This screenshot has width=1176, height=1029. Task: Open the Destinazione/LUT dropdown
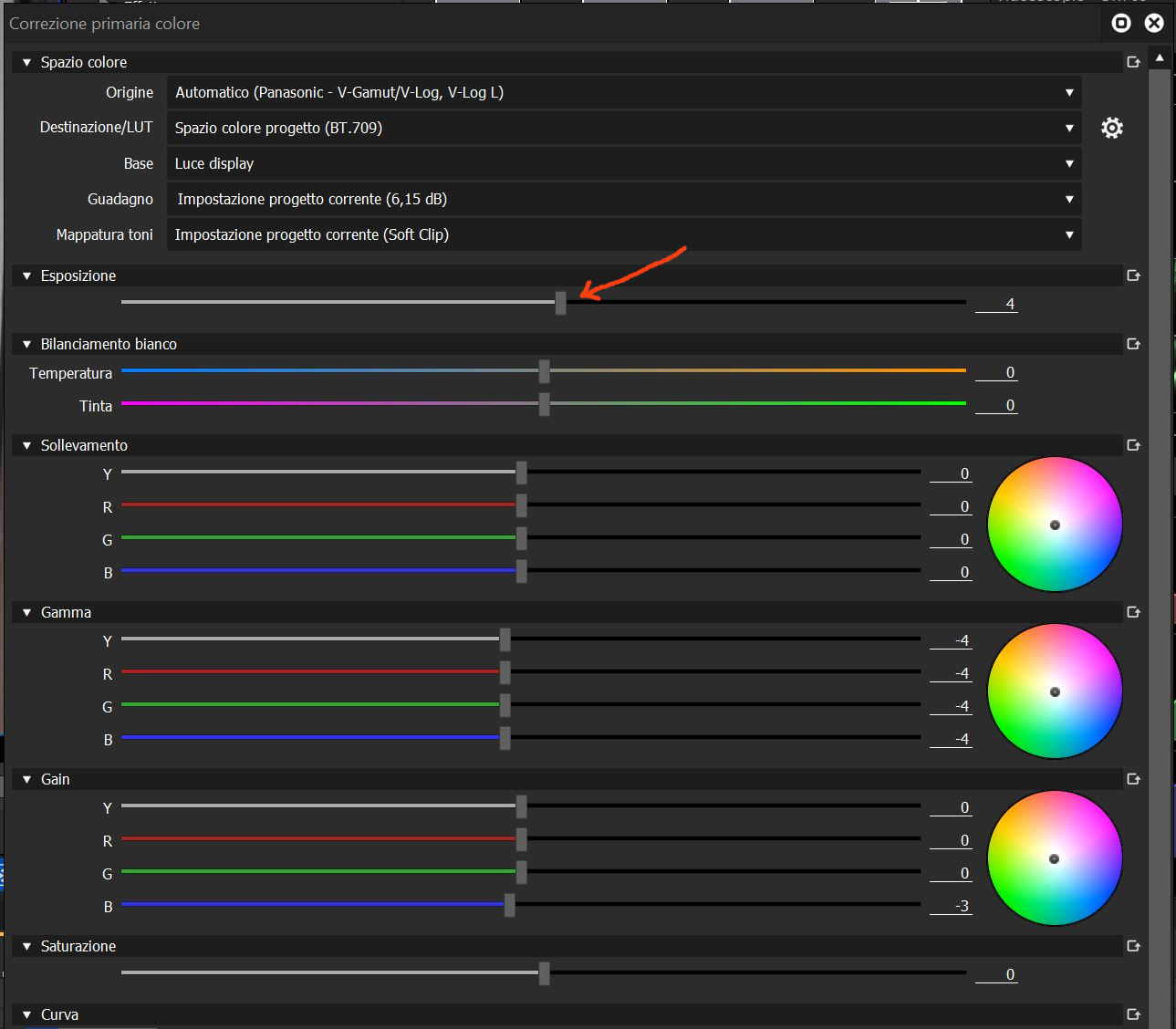(x=624, y=128)
